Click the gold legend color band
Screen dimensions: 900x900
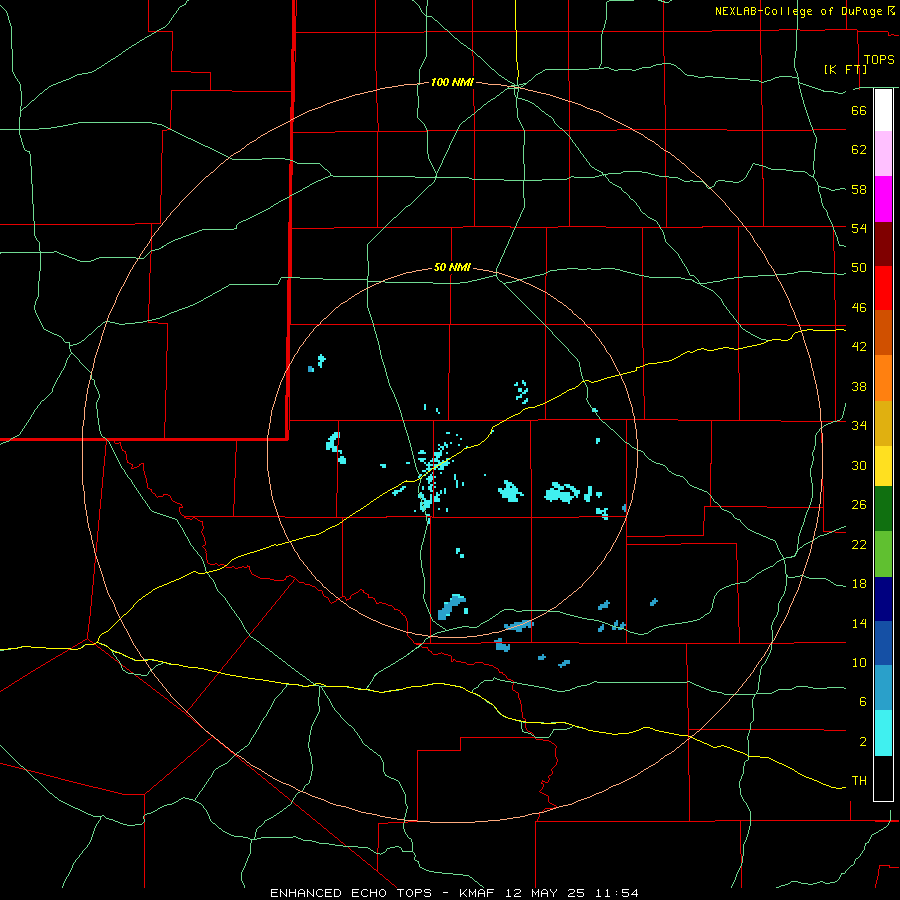coord(883,423)
